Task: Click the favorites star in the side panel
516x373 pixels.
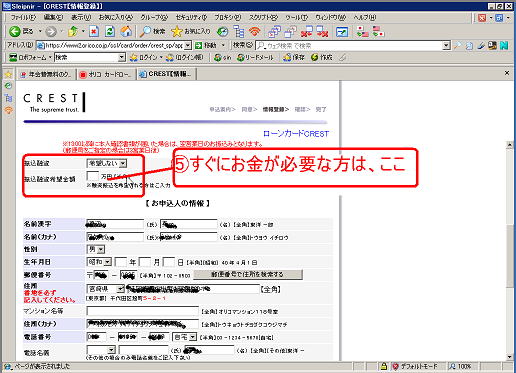Action: coord(8,74)
